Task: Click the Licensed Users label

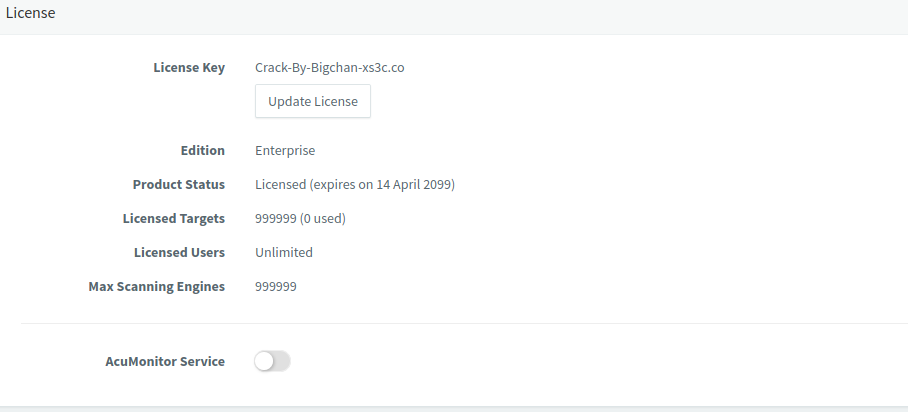Action: click(179, 252)
